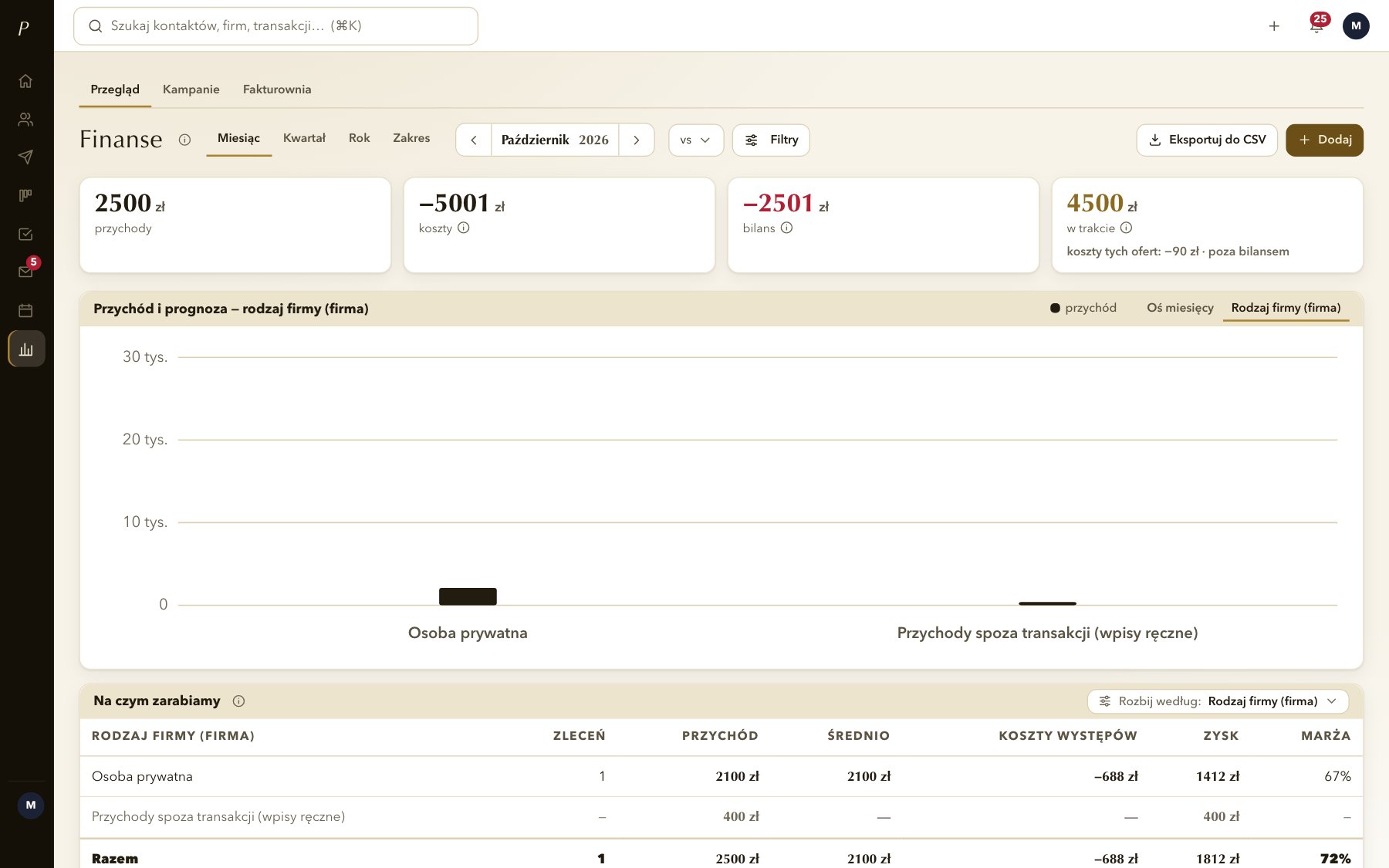1389x868 pixels.
Task: Click the ZYSK column header
Action: pyautogui.click(x=1221, y=735)
